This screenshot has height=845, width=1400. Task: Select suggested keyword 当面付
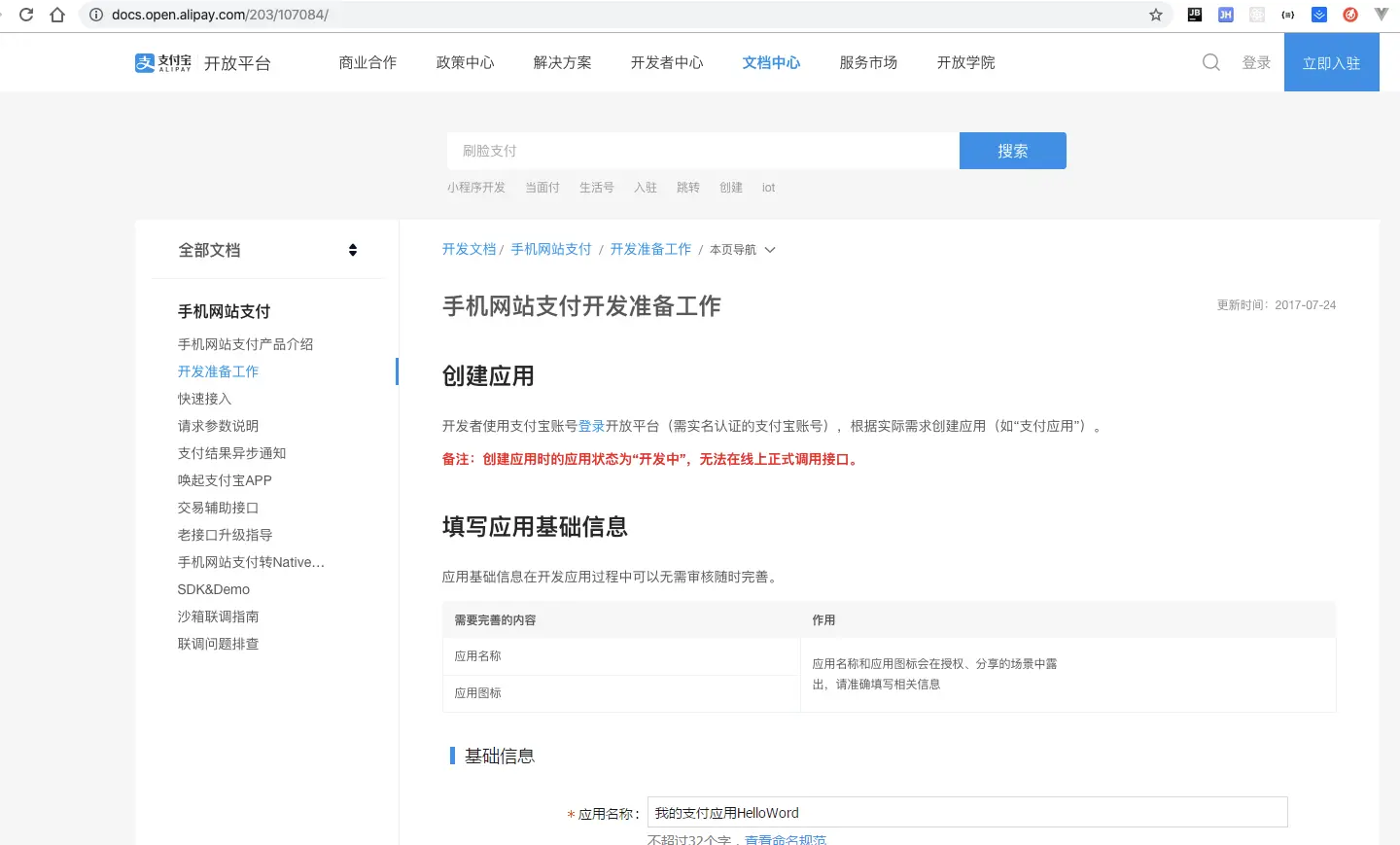click(542, 188)
